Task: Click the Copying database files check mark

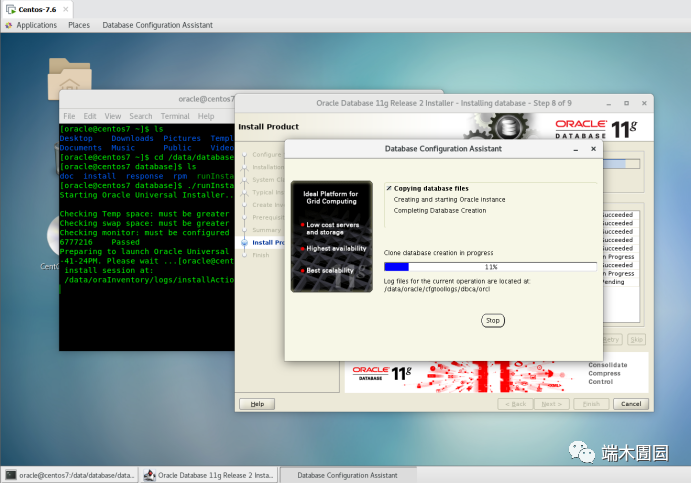Action: click(x=389, y=188)
